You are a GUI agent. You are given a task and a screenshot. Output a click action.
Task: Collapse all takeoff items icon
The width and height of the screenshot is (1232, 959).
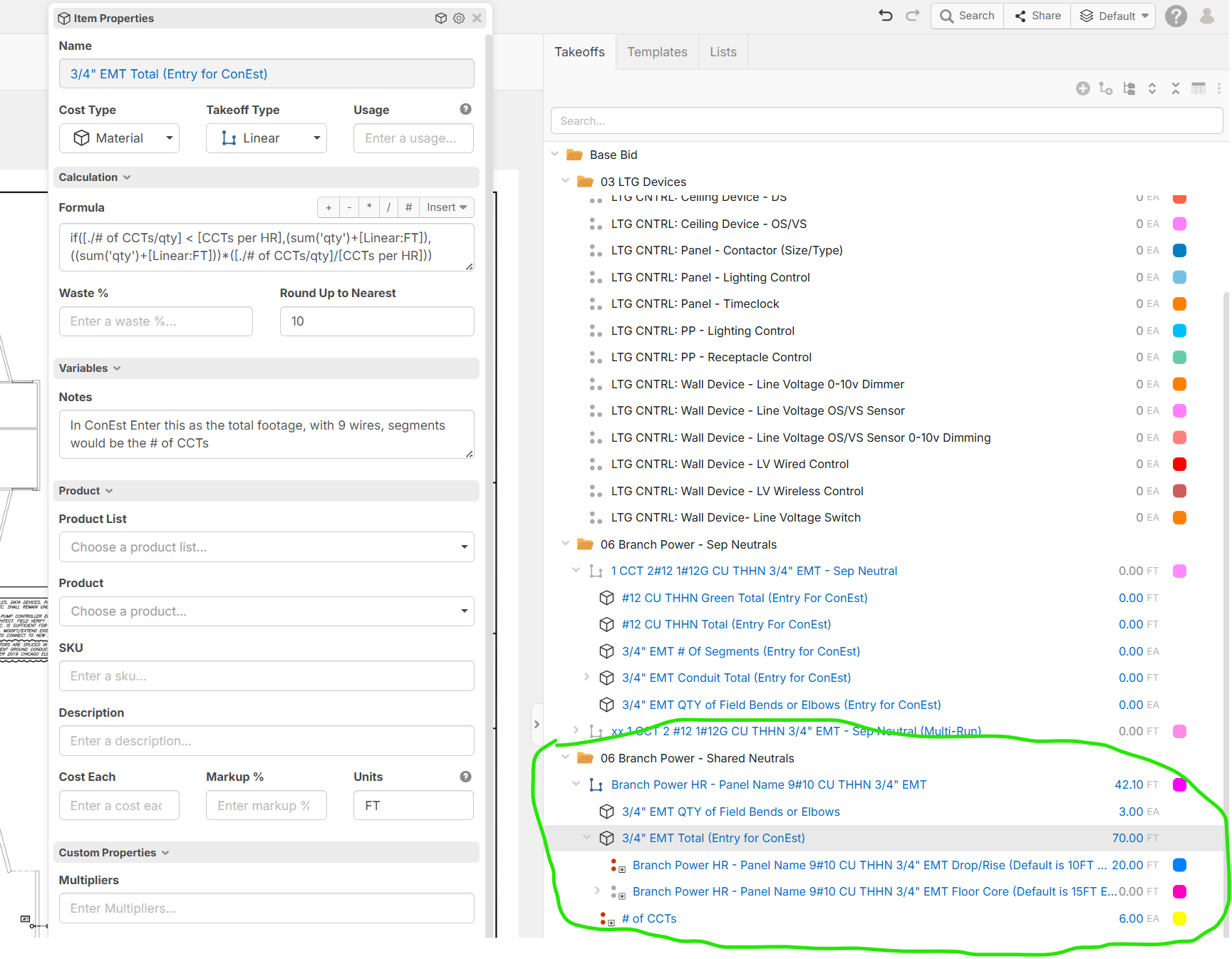(x=1176, y=88)
